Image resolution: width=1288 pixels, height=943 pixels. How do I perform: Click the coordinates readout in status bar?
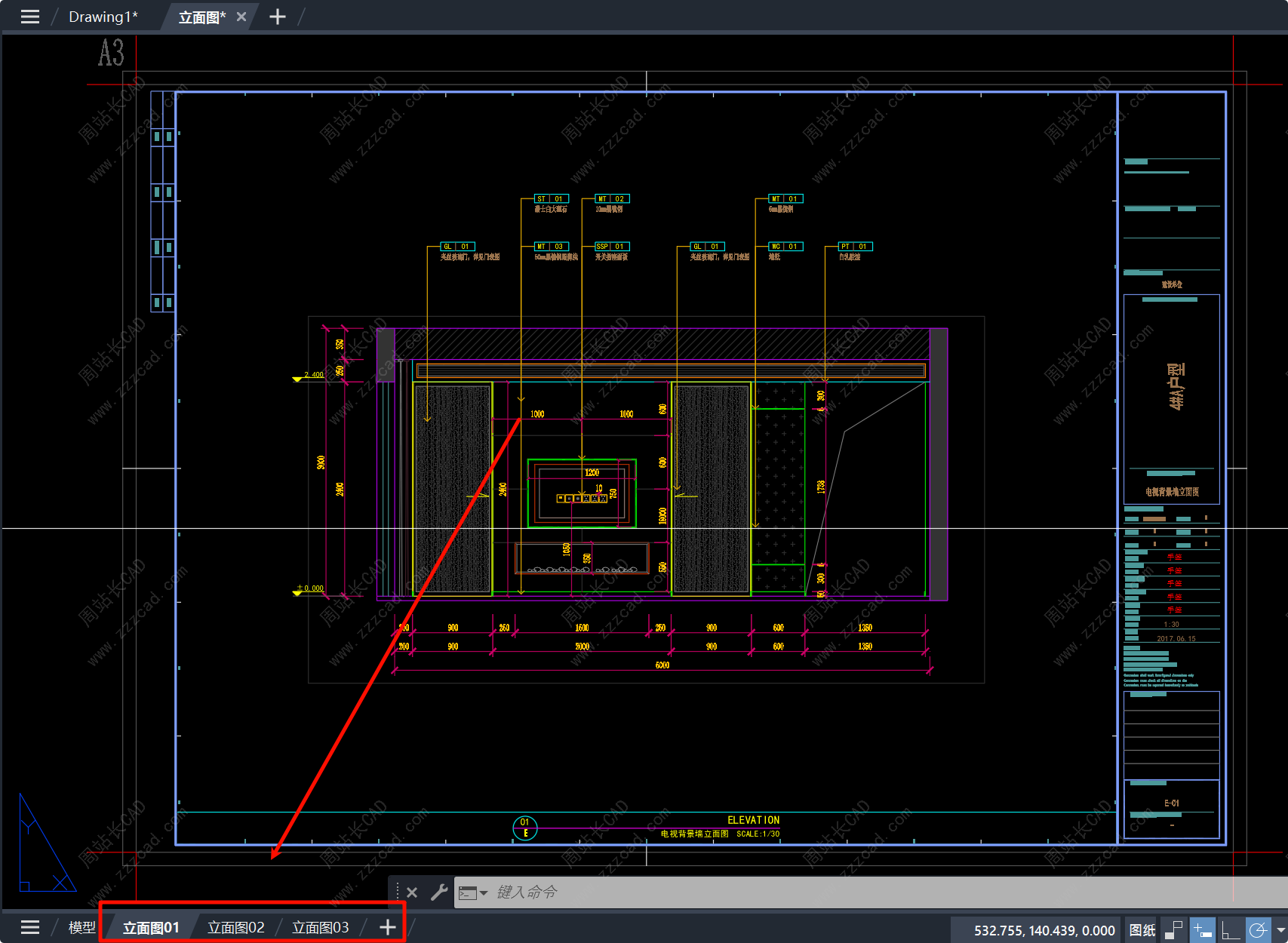click(x=1044, y=930)
